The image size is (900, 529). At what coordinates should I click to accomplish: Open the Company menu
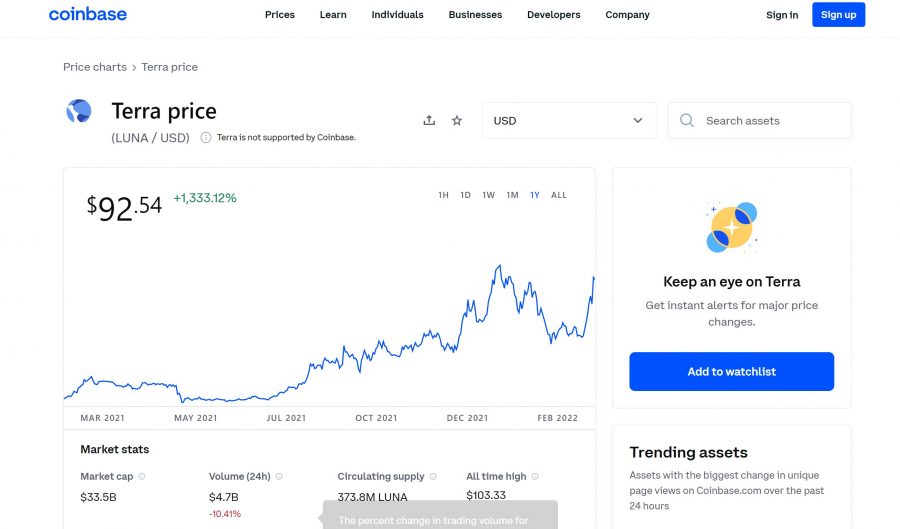click(627, 15)
